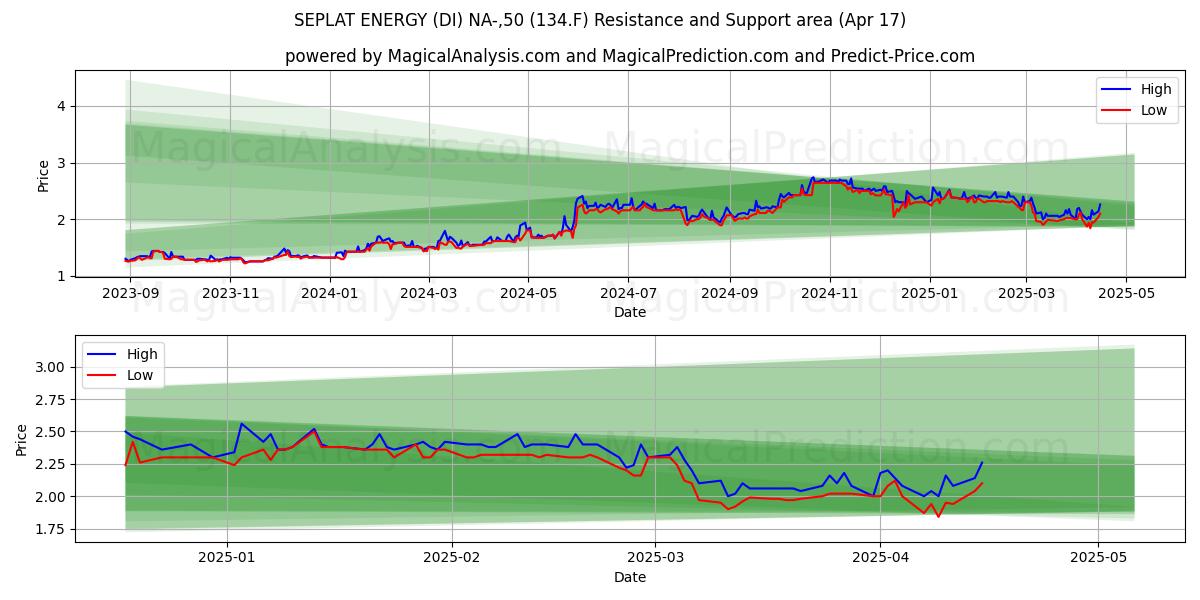Click the bottom chart's 2025-04 tick label

coord(880,558)
